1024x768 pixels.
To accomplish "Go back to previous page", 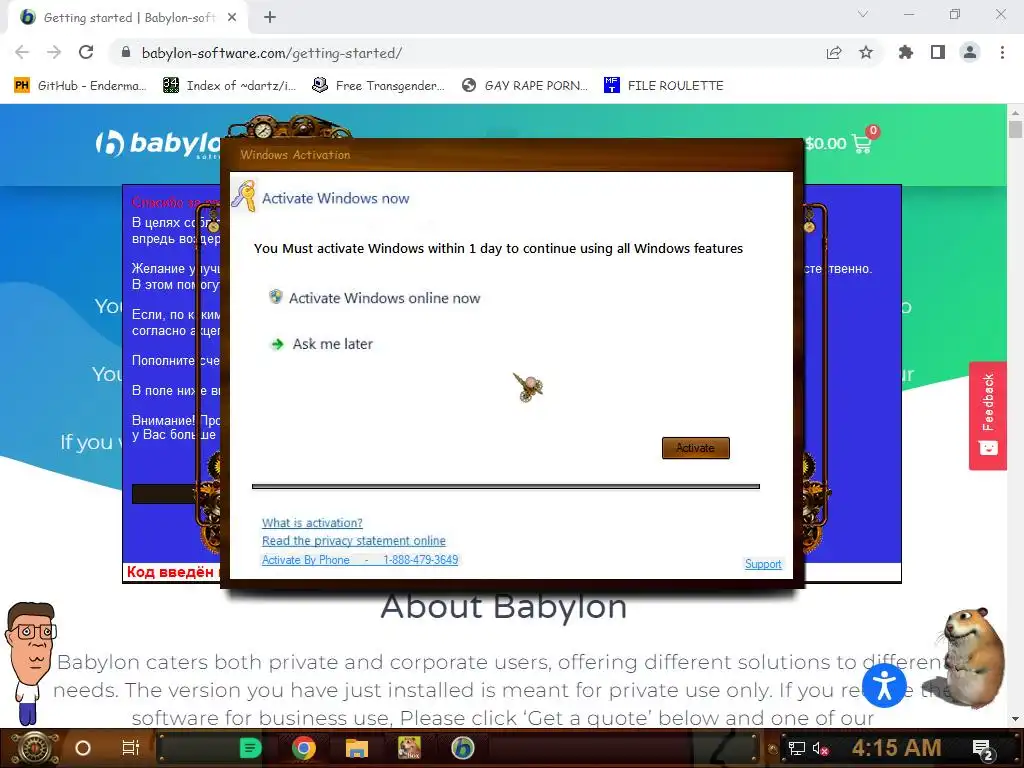I will point(22,52).
